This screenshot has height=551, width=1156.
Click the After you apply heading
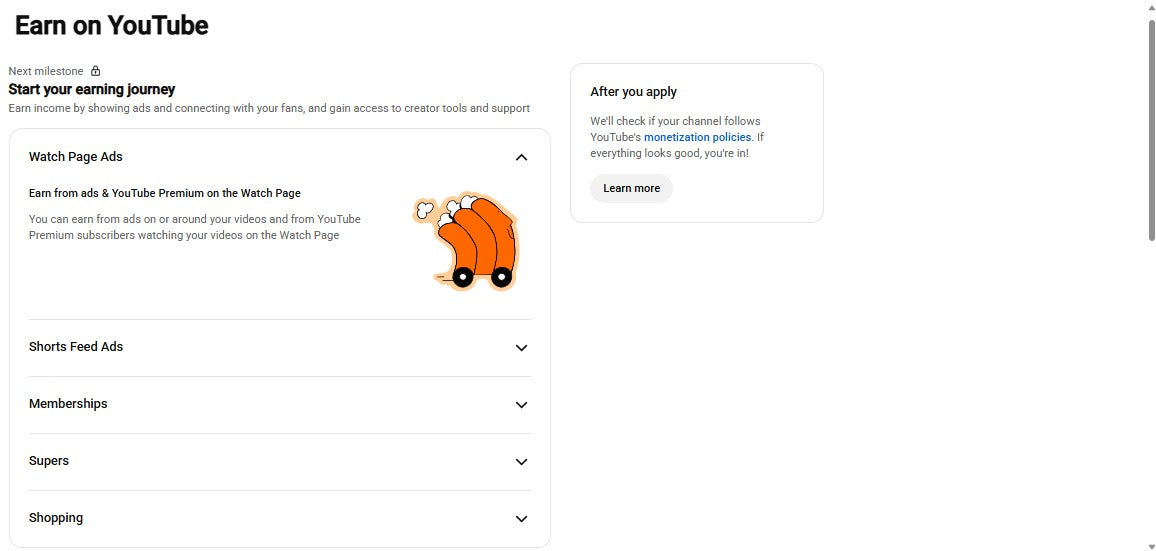click(633, 91)
